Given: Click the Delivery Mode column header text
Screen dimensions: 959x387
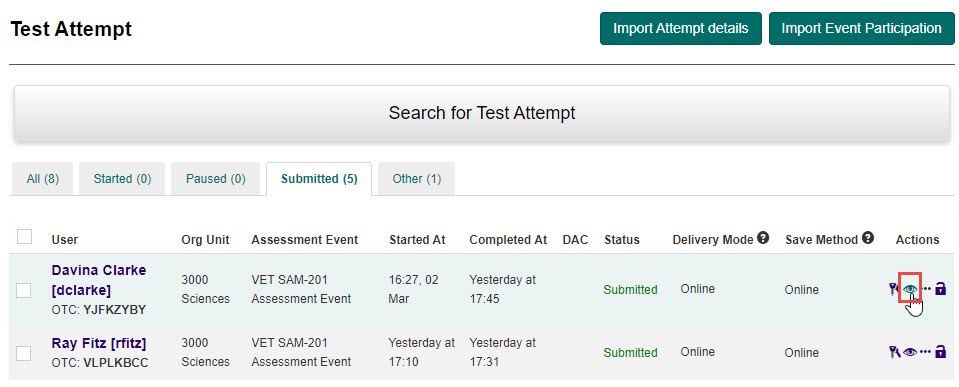Looking at the screenshot, I should [x=713, y=240].
